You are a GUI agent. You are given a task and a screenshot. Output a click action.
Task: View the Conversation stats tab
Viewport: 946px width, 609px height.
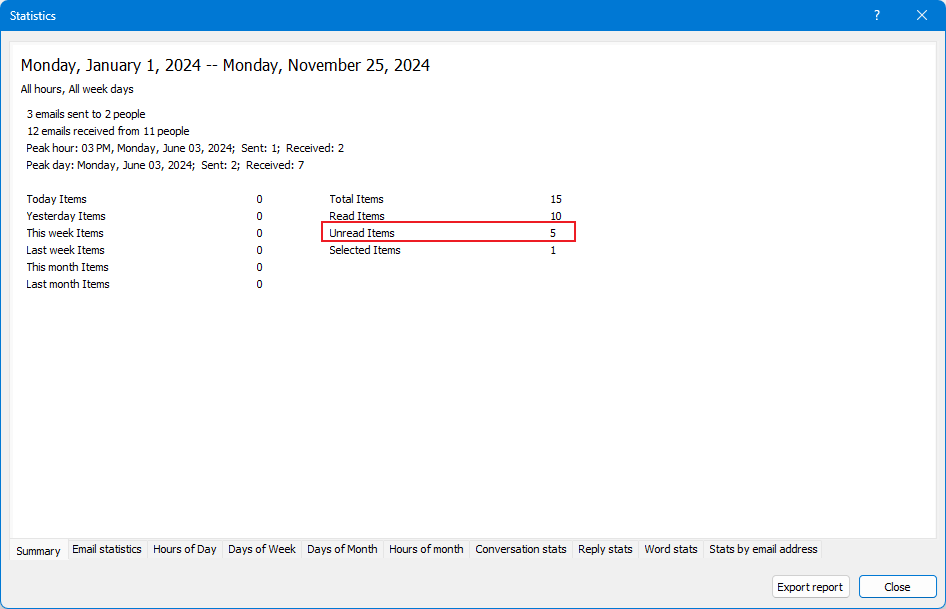coord(521,549)
